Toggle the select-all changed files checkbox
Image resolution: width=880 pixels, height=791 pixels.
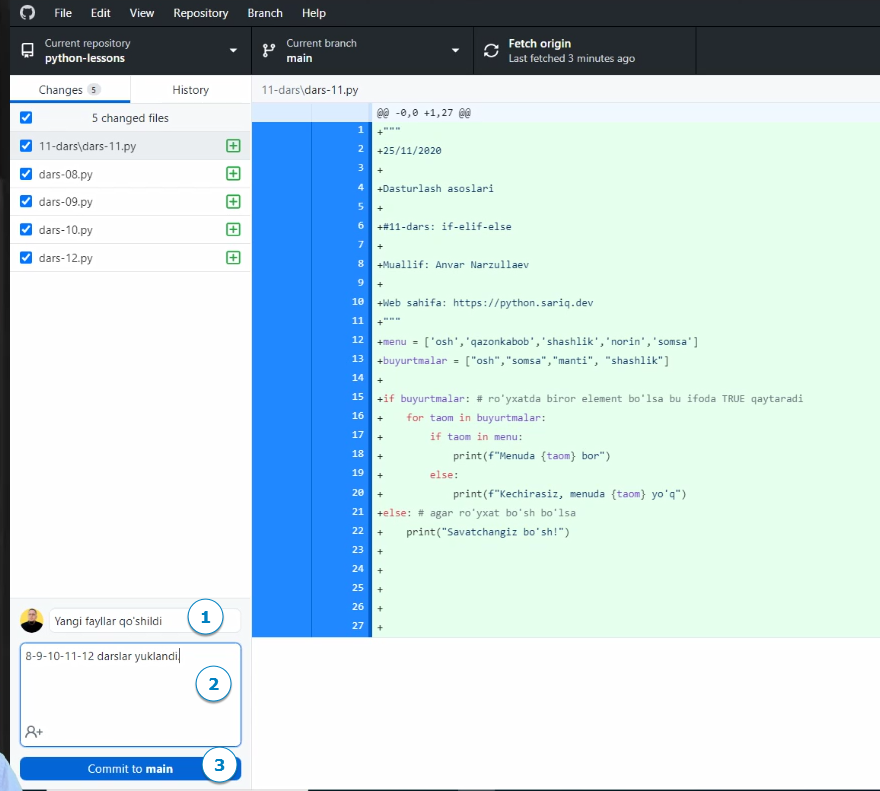26,118
